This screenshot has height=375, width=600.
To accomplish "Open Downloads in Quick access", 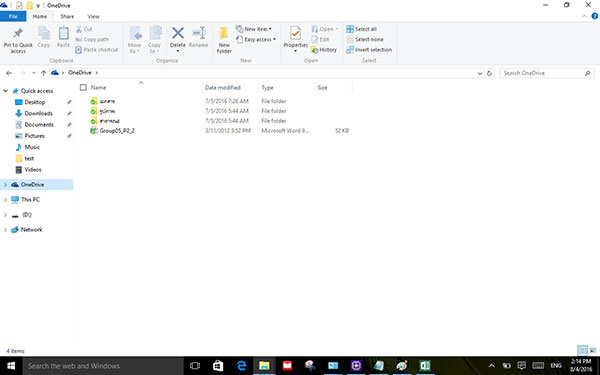I will point(38,113).
